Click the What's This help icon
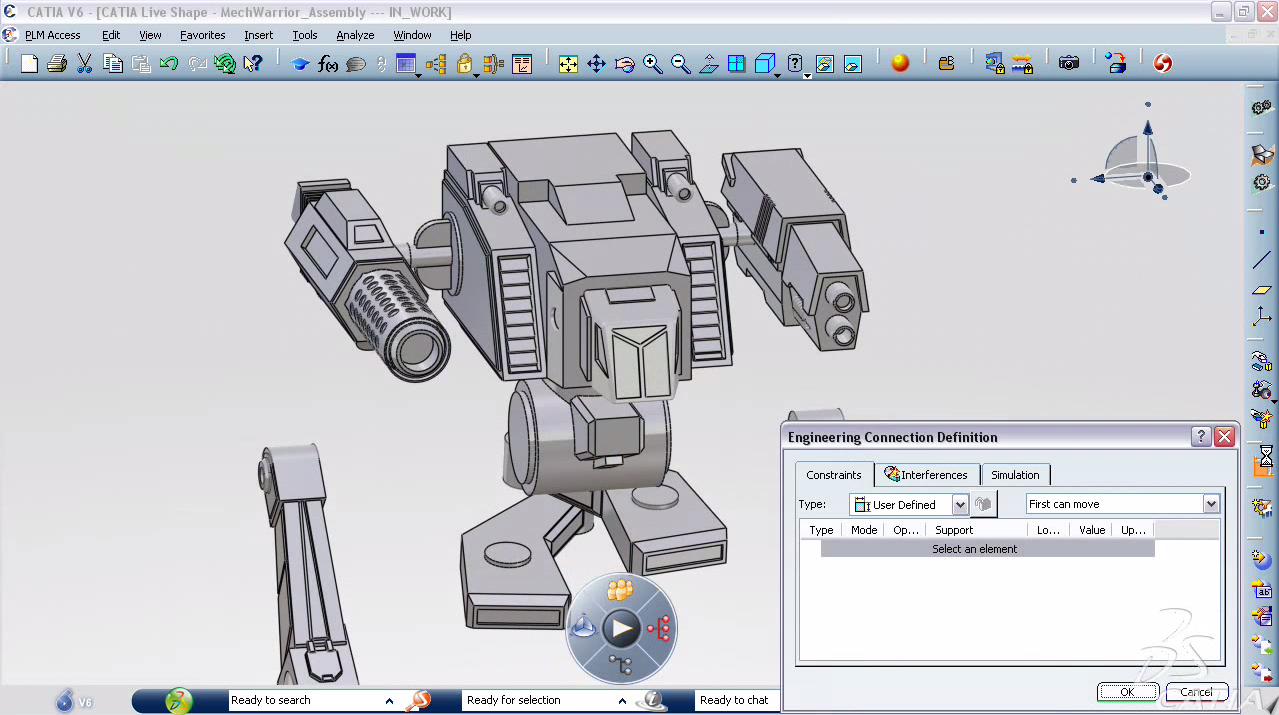This screenshot has height=715, width=1279. 253,64
